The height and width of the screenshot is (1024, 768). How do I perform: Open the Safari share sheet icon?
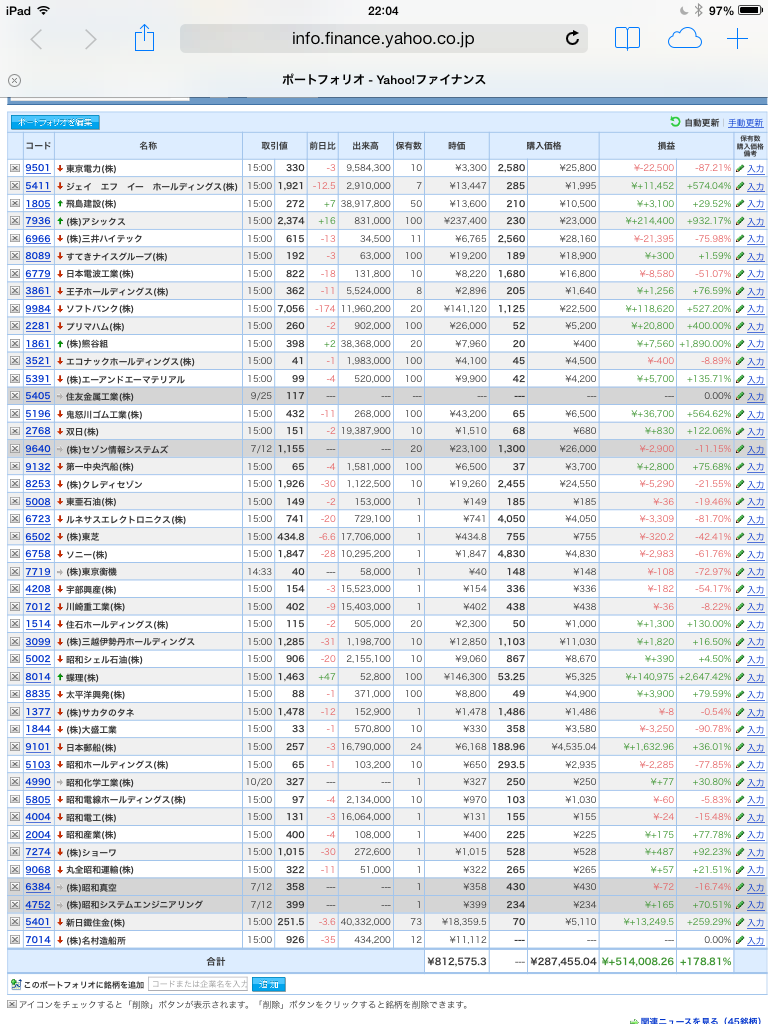tap(144, 38)
